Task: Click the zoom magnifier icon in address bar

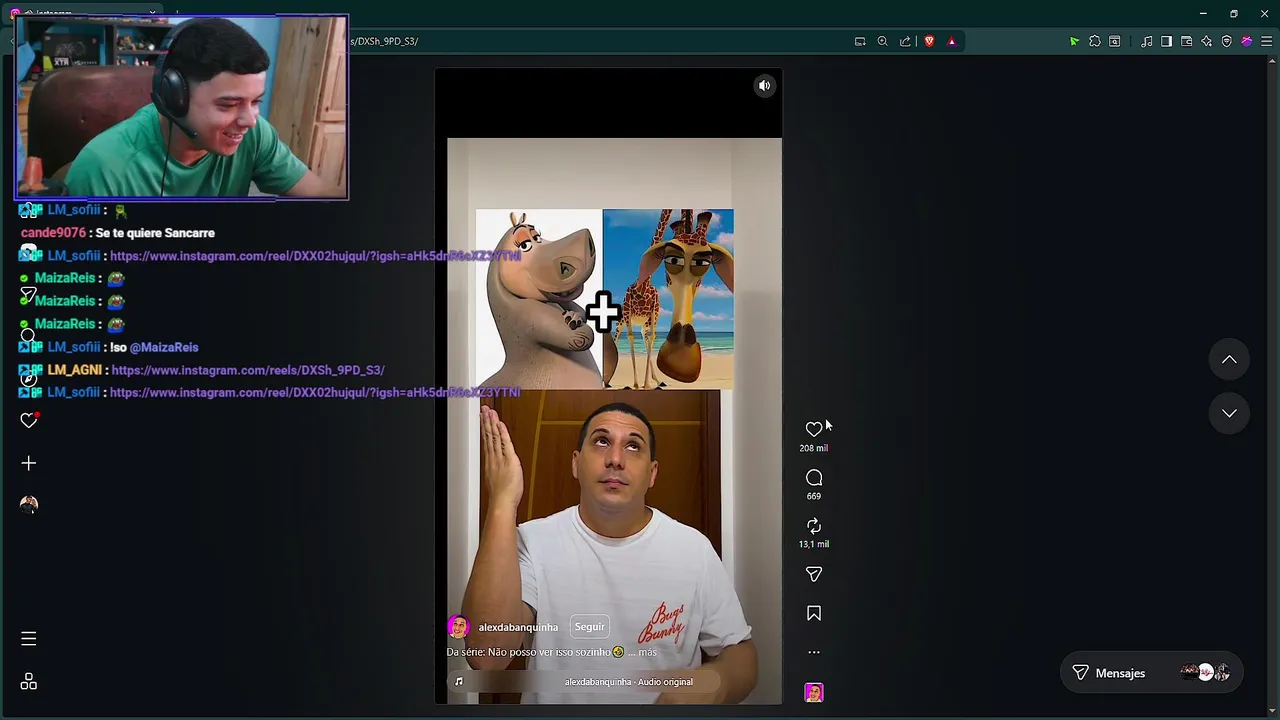Action: pyautogui.click(x=882, y=41)
